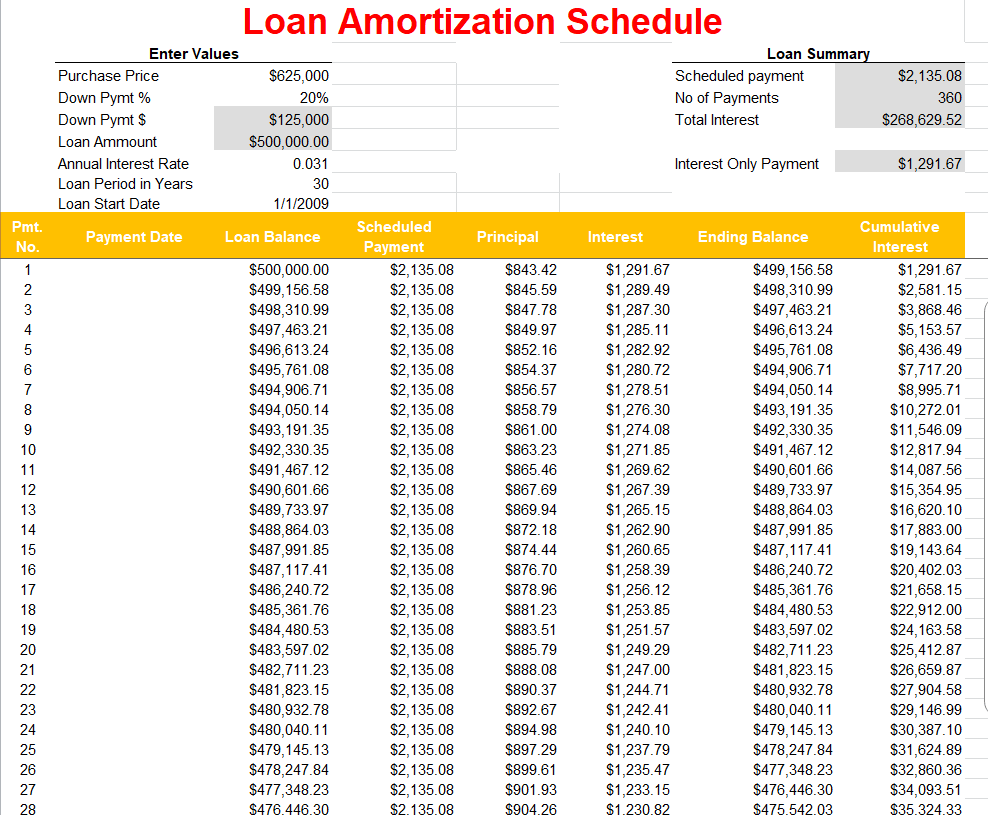Click the Interest Only Payment value $1,291.67
This screenshot has width=988, height=815.
(929, 164)
